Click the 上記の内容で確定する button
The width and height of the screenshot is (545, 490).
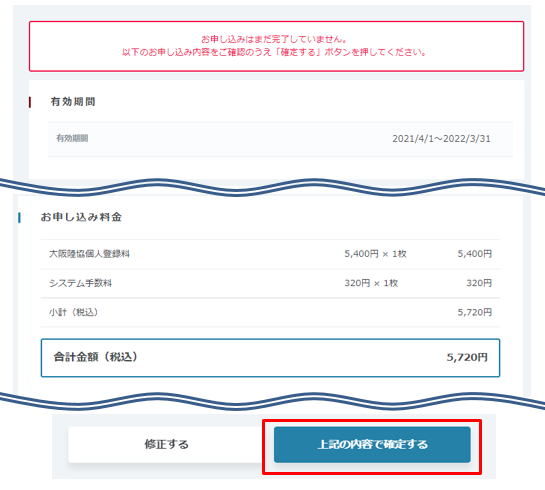click(x=372, y=444)
